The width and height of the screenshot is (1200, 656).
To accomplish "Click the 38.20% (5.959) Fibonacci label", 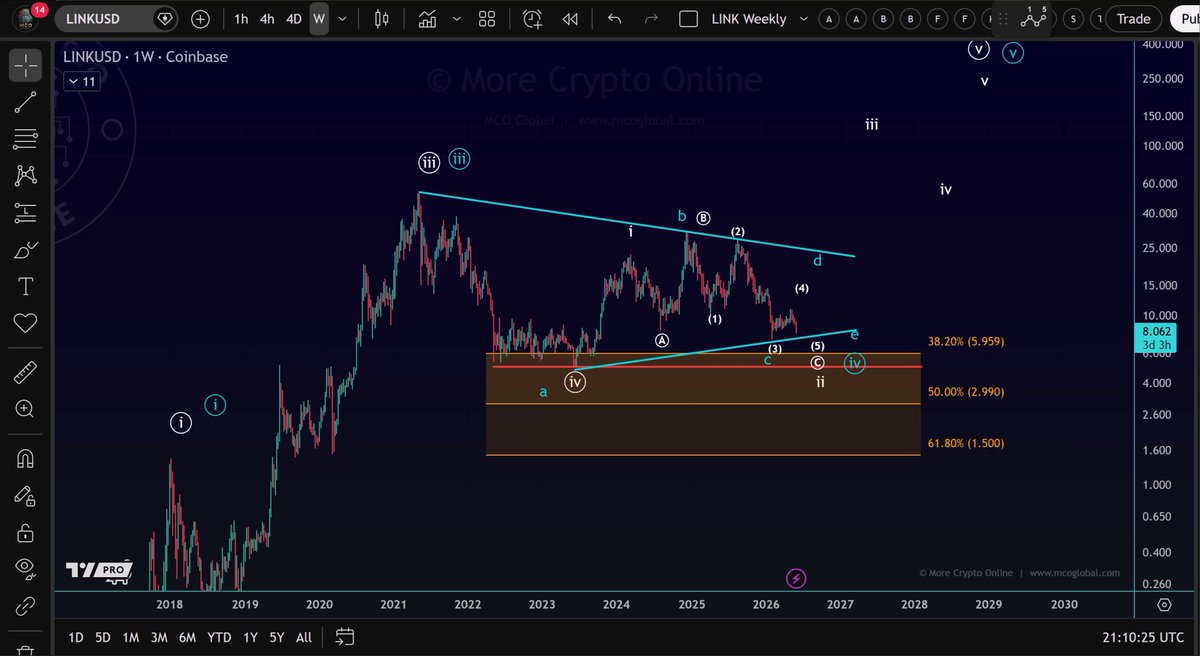I will (965, 341).
